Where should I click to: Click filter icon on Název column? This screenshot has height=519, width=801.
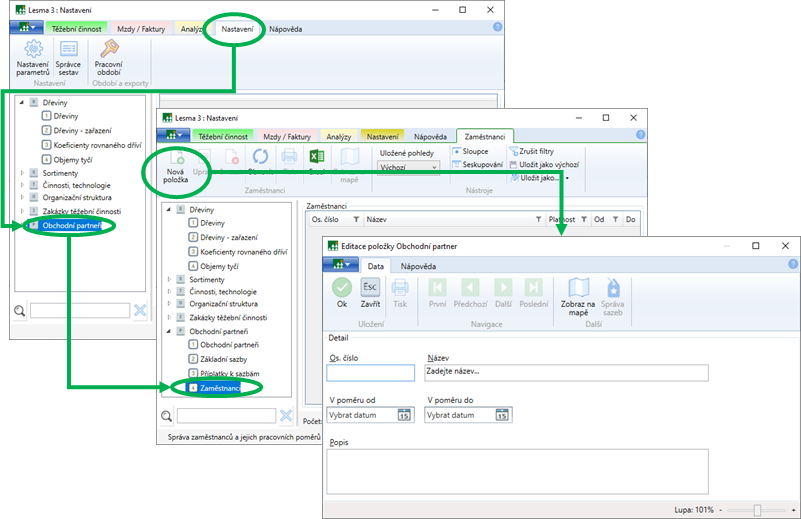(538, 219)
